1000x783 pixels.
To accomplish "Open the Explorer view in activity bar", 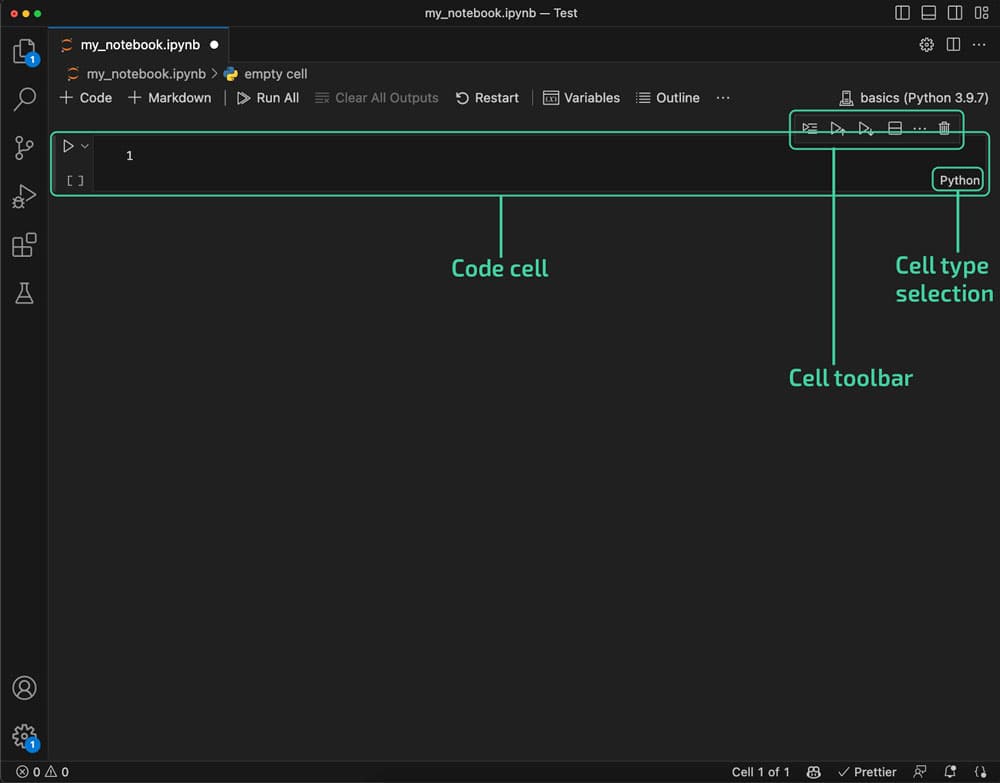I will pos(24,50).
